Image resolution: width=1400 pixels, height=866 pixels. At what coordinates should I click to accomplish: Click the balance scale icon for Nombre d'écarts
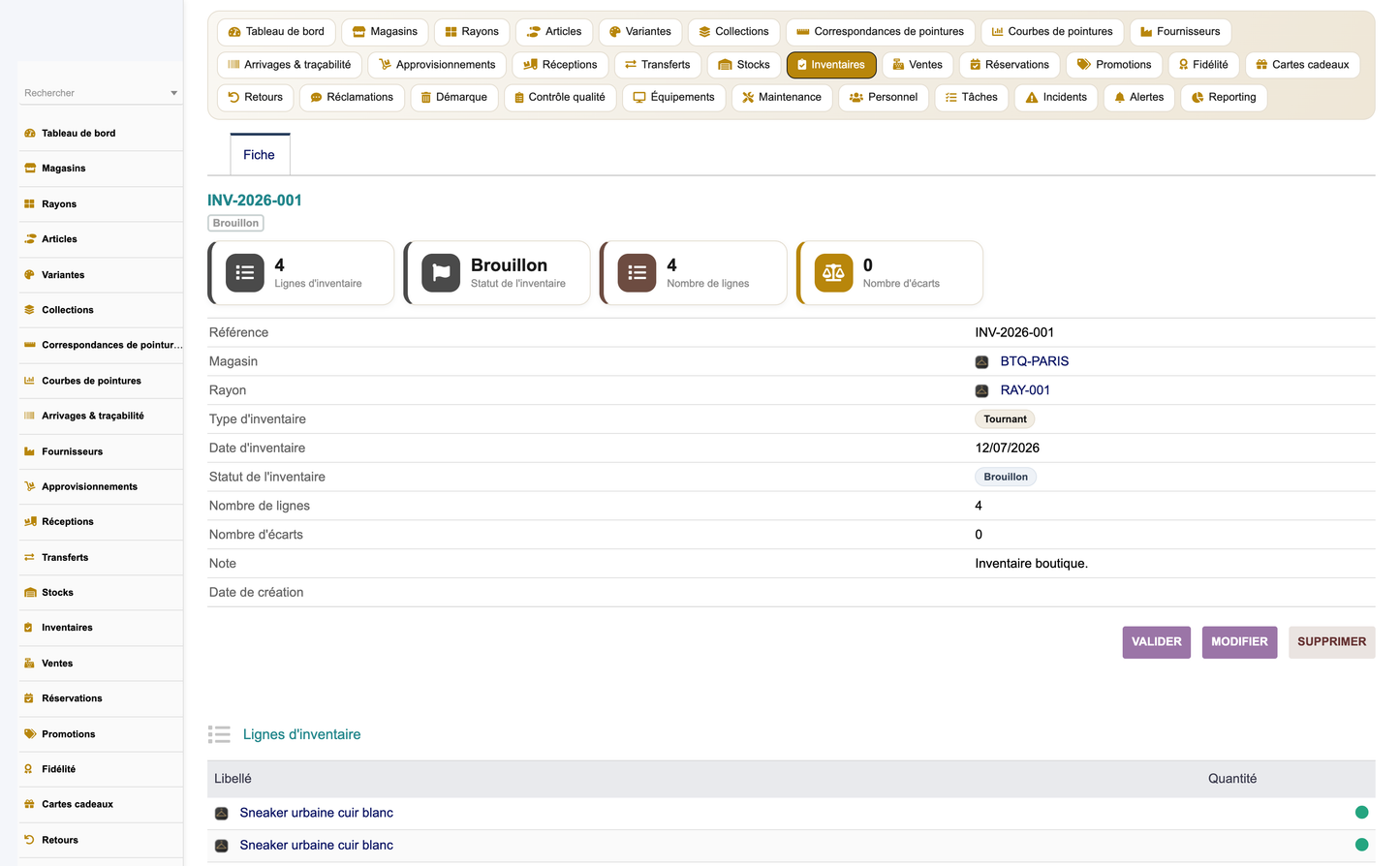[x=833, y=273]
